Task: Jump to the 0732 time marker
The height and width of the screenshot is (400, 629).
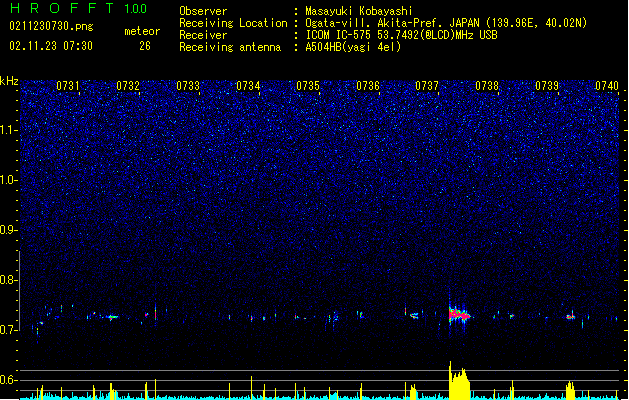Action: (x=128, y=86)
